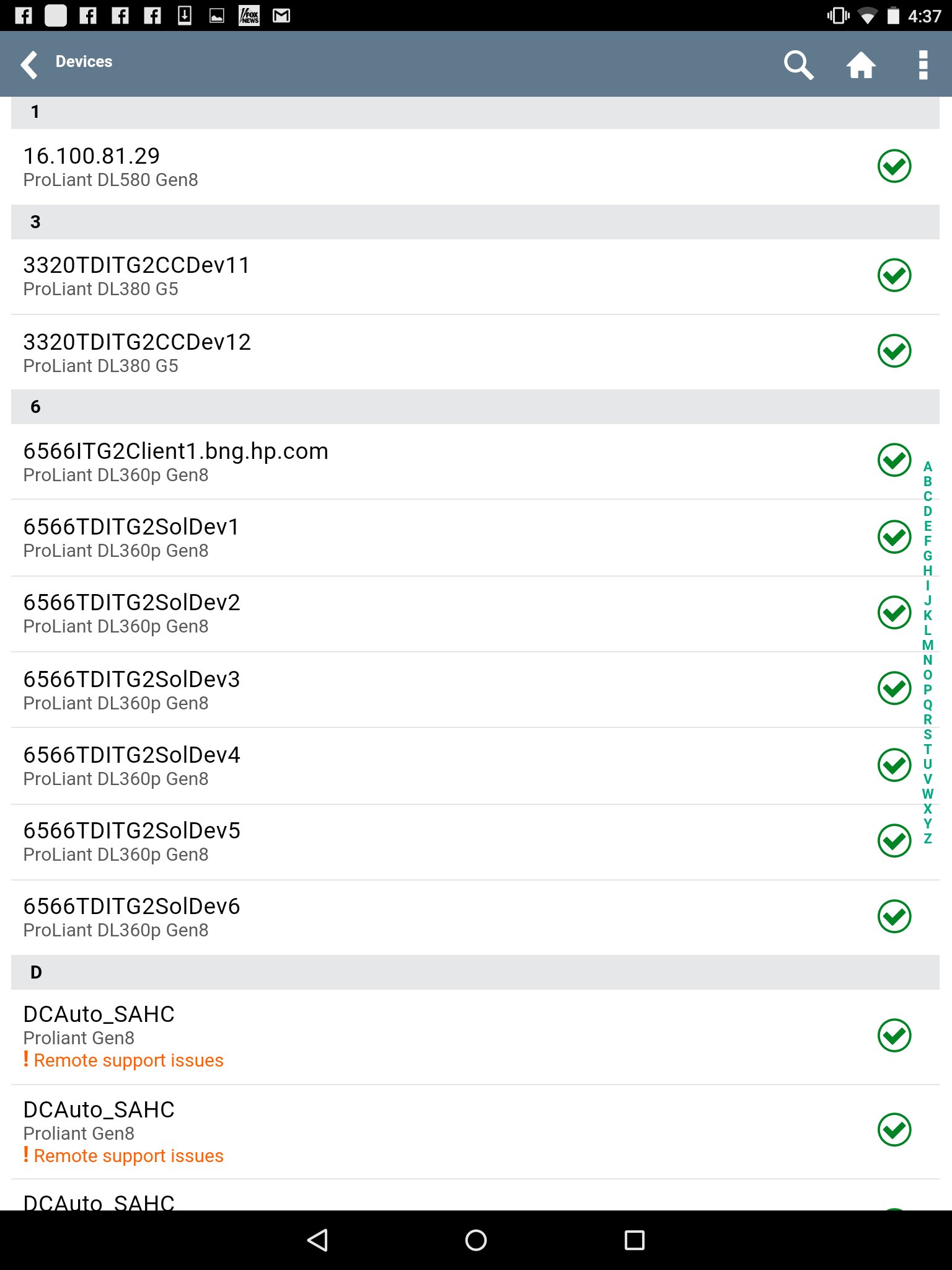Tap the Devices title in header
Screen dimensions: 952x1270
tap(84, 61)
